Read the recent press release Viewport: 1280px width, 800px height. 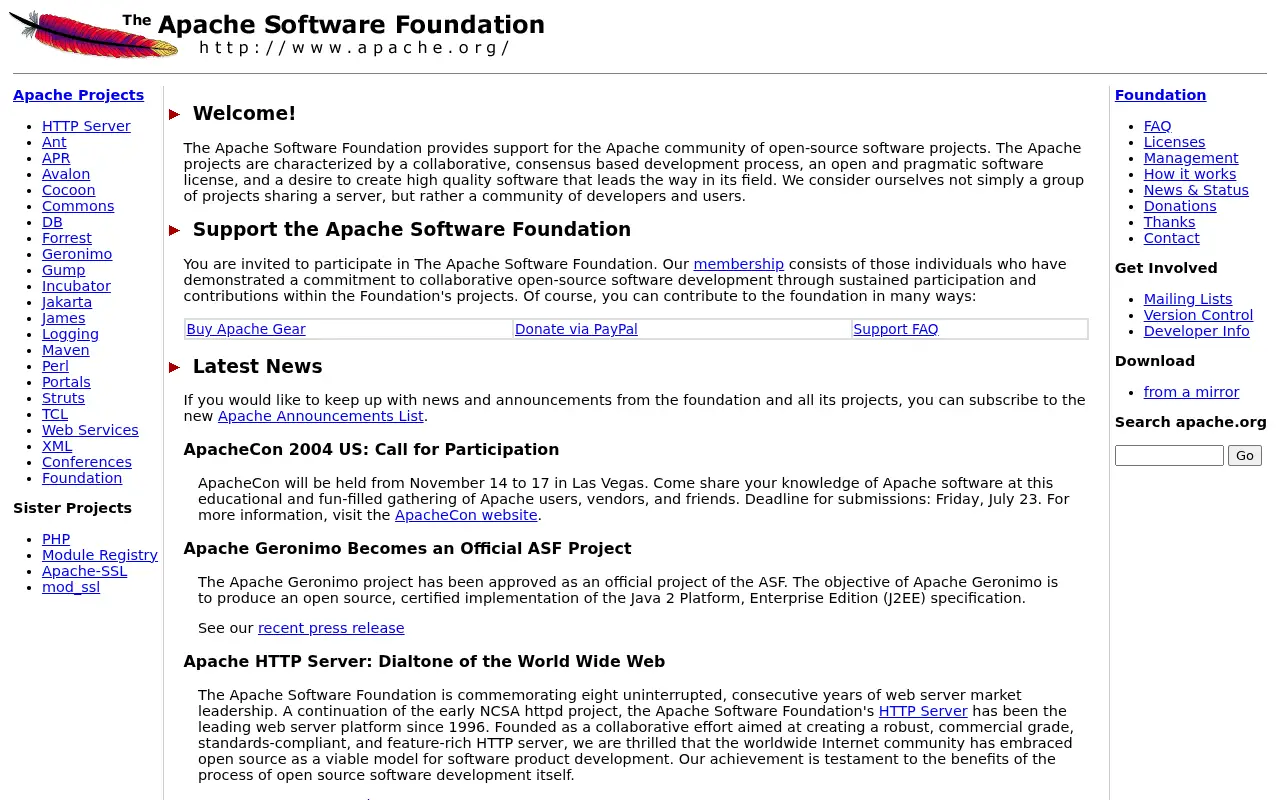[x=331, y=628]
